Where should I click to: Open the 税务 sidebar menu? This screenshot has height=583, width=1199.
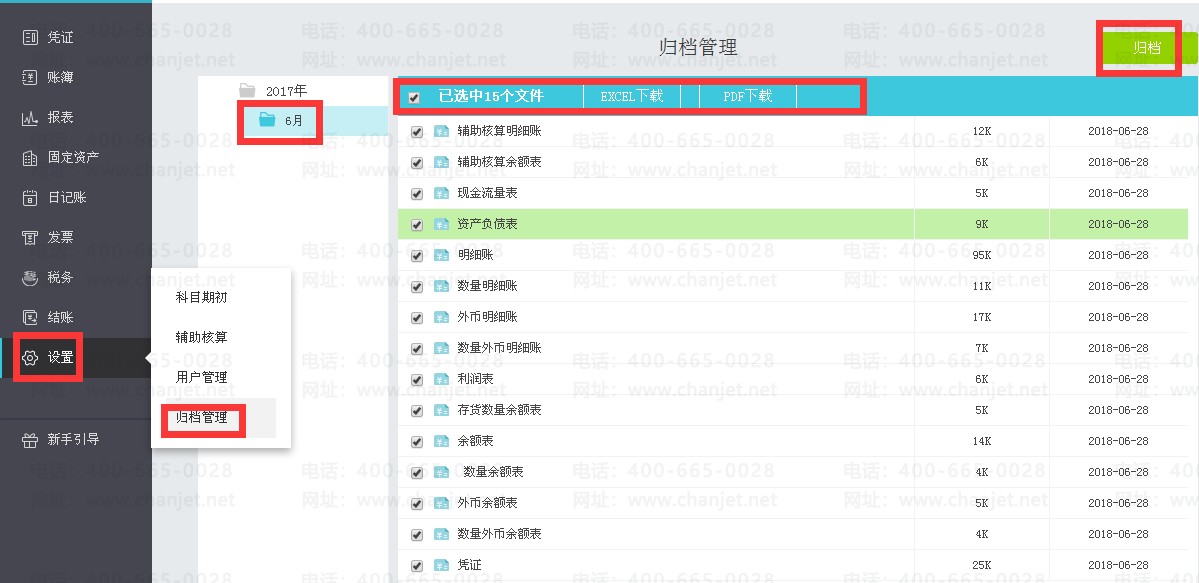(x=60, y=278)
